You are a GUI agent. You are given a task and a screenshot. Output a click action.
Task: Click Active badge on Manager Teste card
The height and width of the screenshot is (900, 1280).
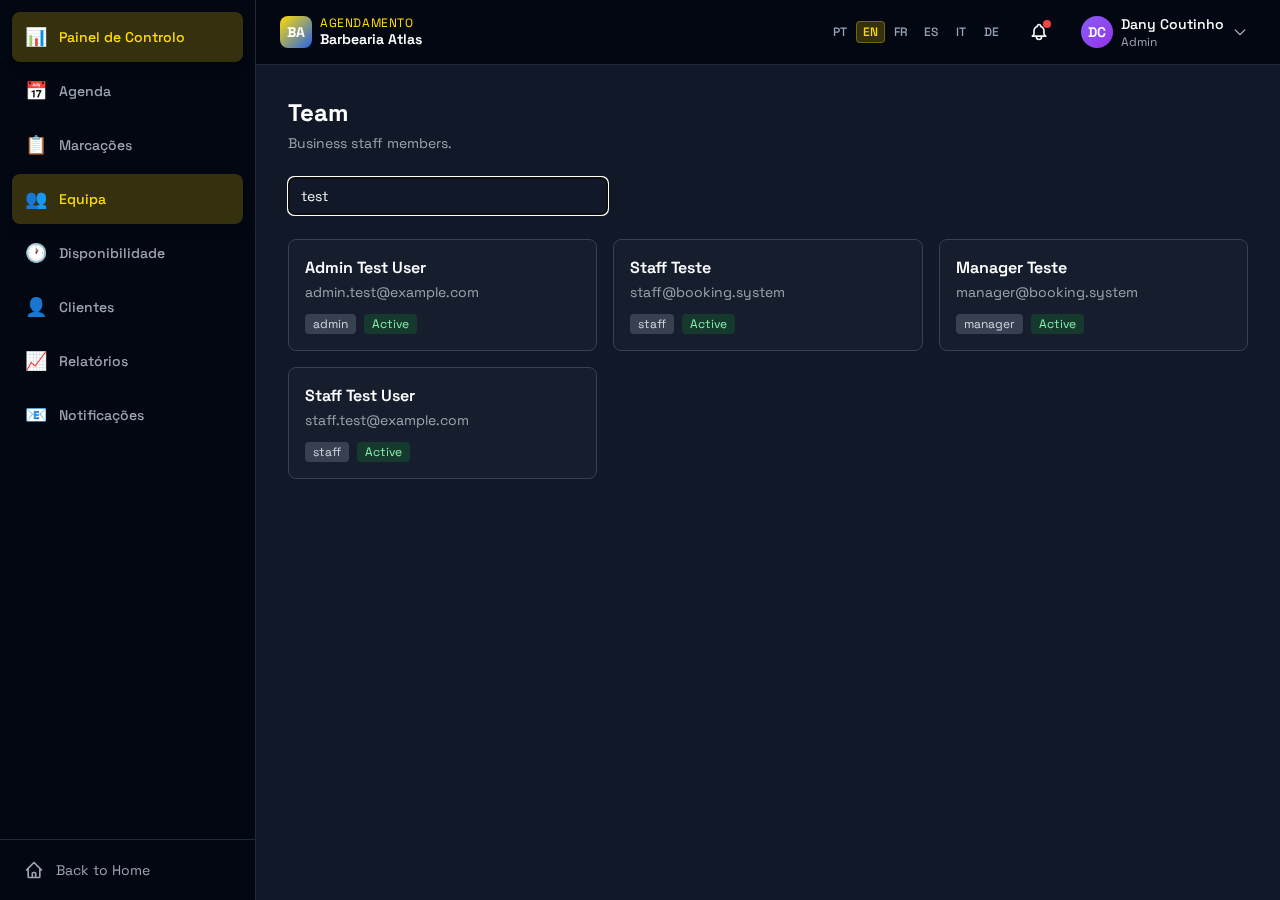(1057, 324)
